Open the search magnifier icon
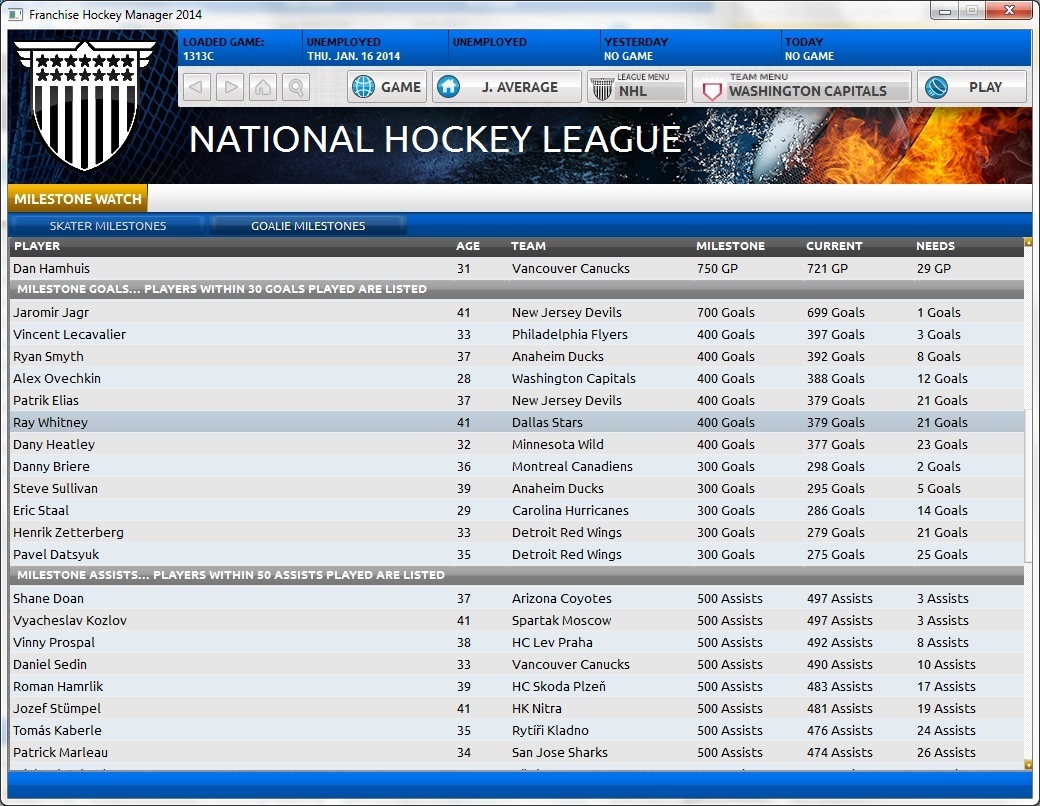 click(x=296, y=87)
